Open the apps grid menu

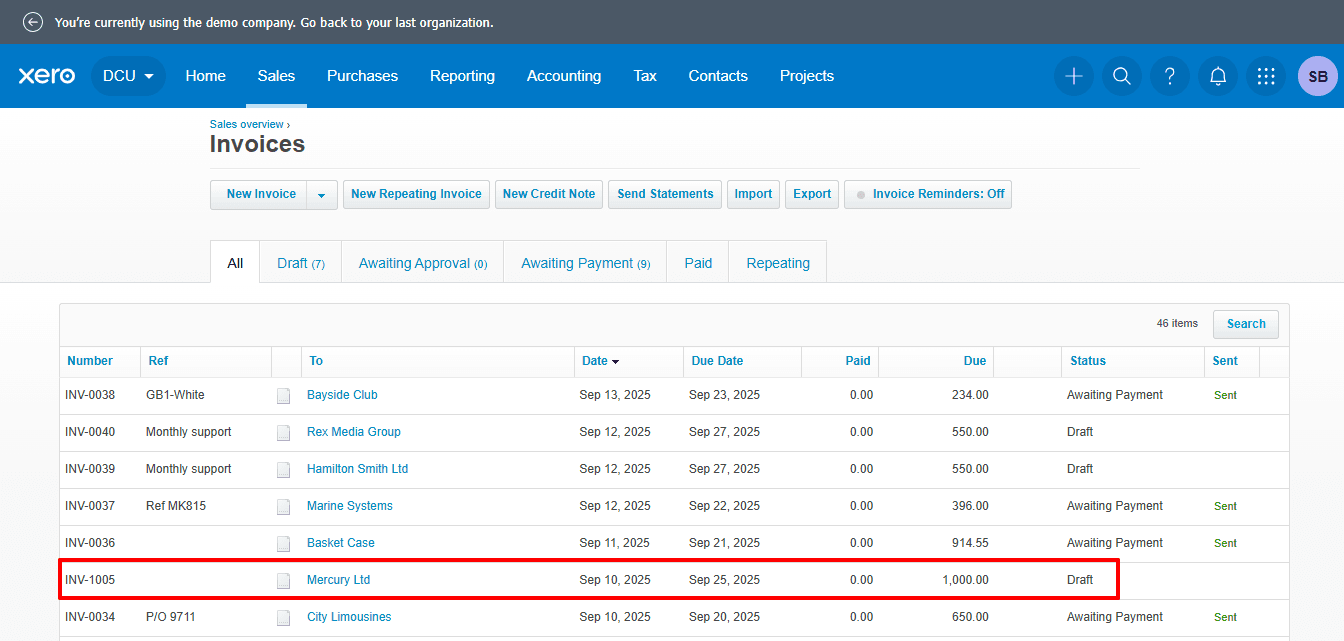pos(1265,76)
